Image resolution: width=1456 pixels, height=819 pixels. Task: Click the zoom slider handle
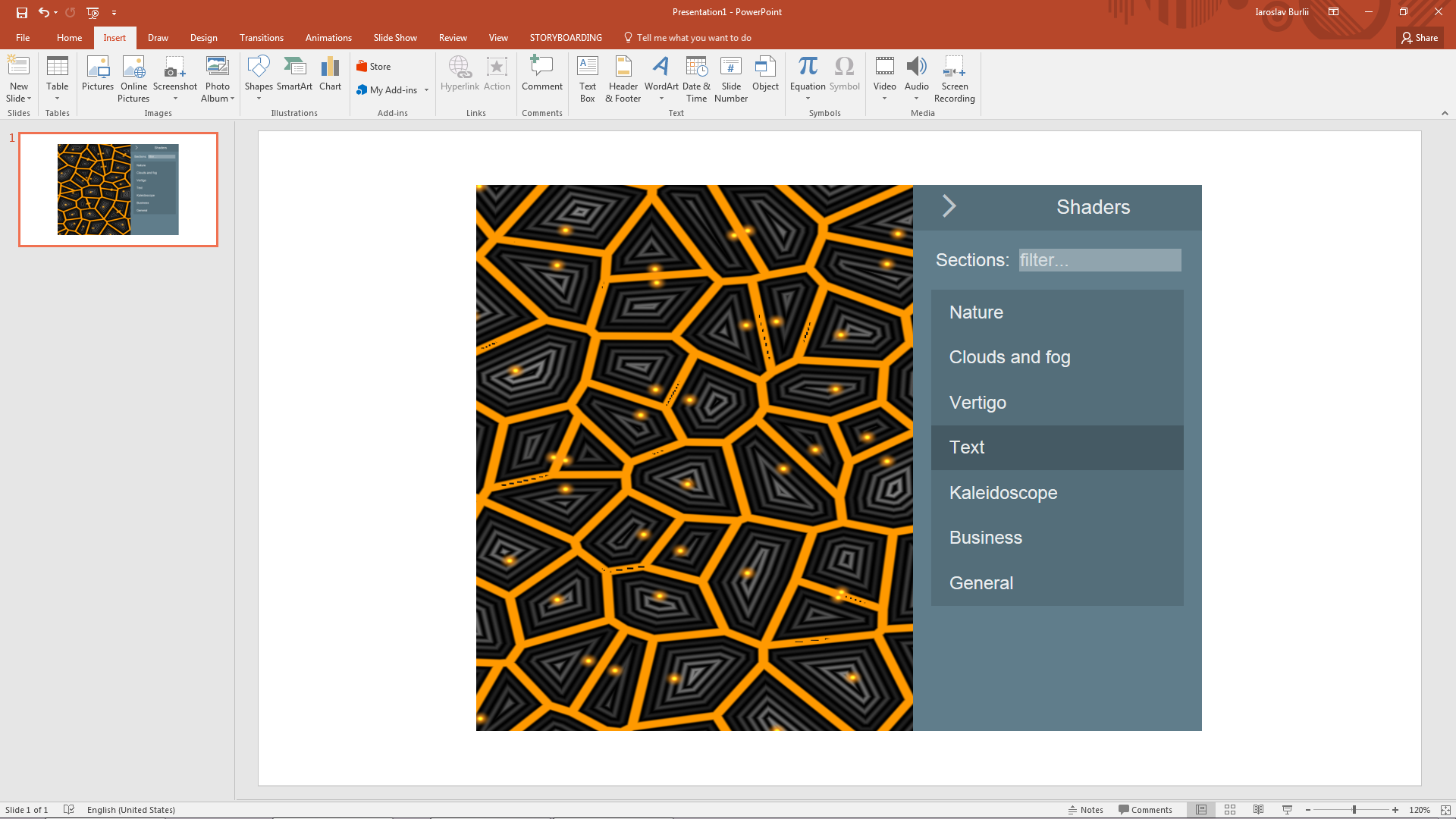(1354, 810)
